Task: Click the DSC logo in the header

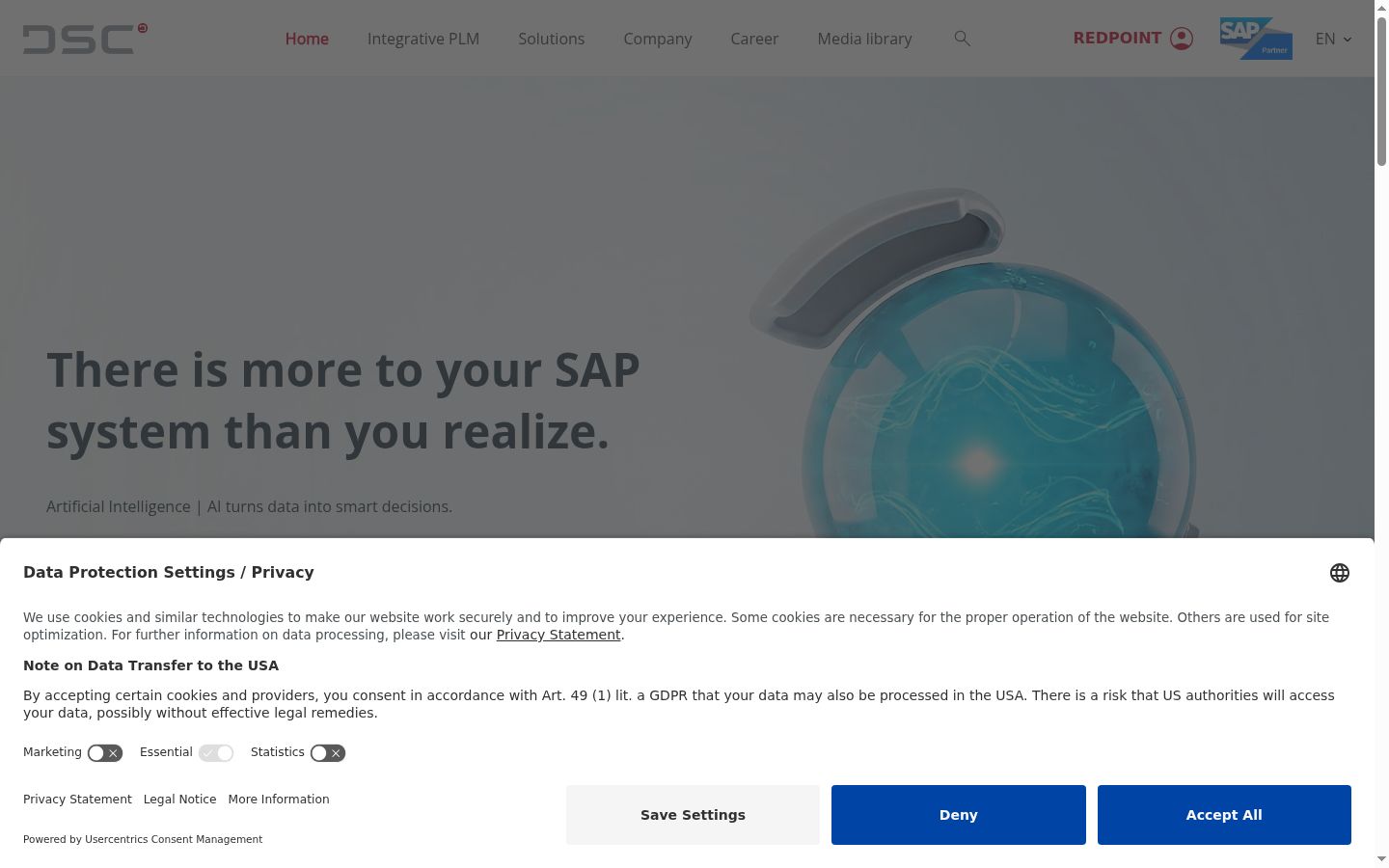Action: [x=86, y=39]
